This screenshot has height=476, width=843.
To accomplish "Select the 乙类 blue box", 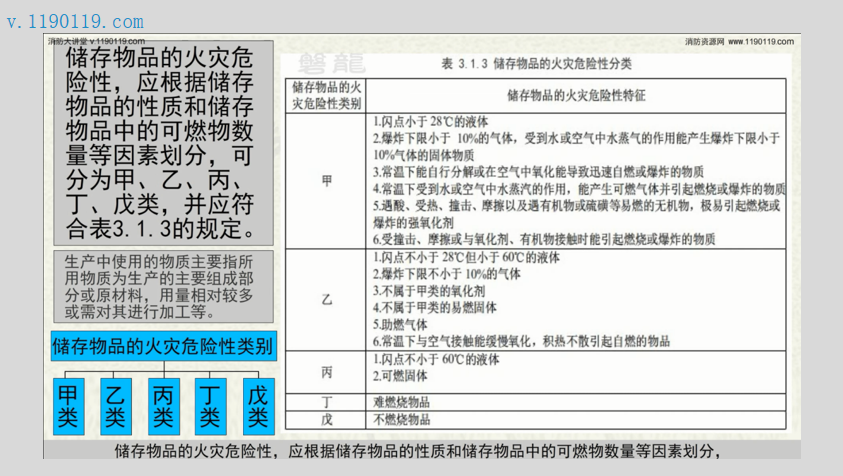I will tap(116, 406).
